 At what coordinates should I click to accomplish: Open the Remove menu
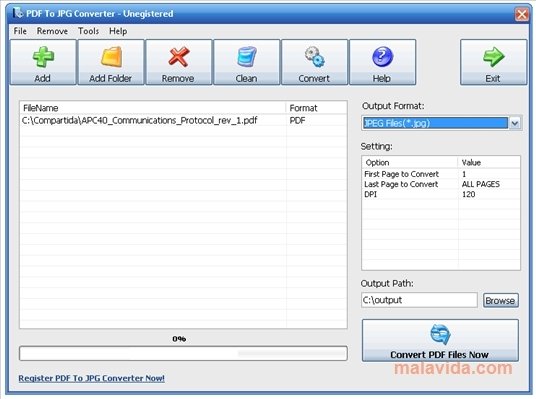(x=52, y=31)
